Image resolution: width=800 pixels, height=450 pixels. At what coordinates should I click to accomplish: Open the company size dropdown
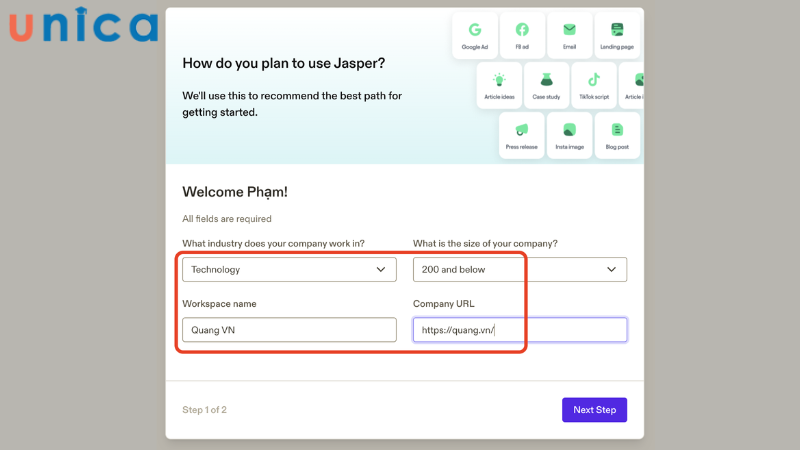520,269
